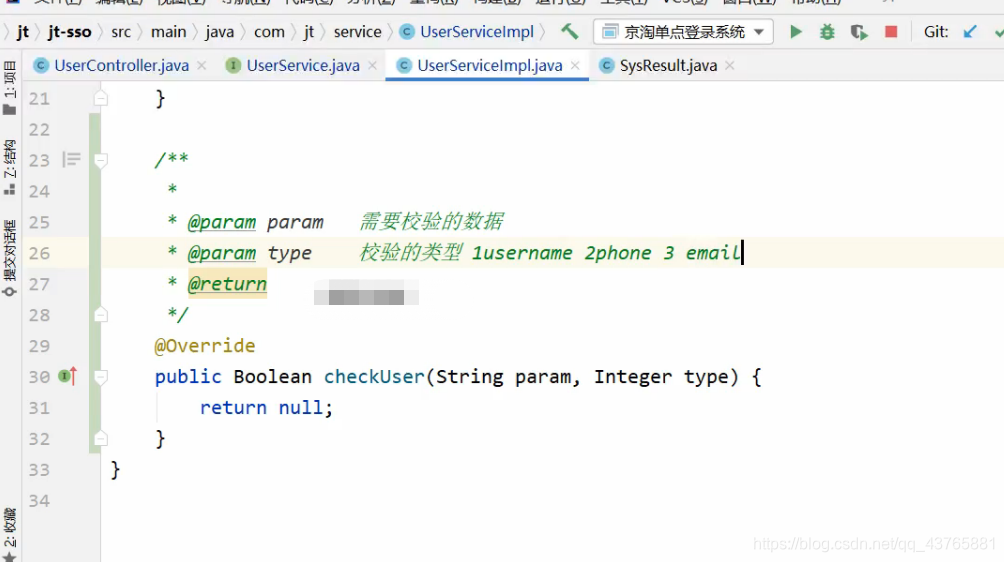Click line number 34 in gutter

[39, 501]
